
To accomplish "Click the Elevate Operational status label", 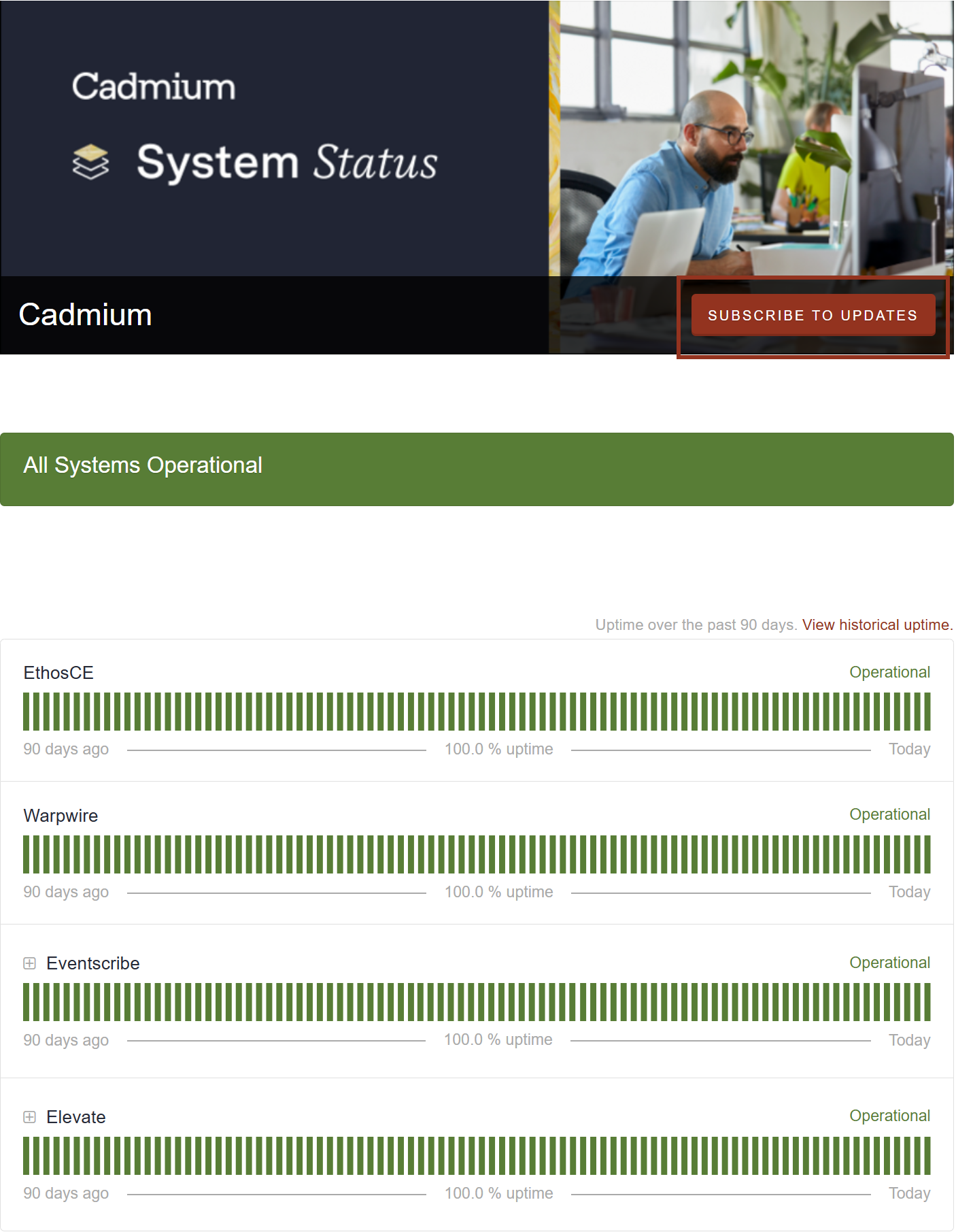I will (x=889, y=1116).
